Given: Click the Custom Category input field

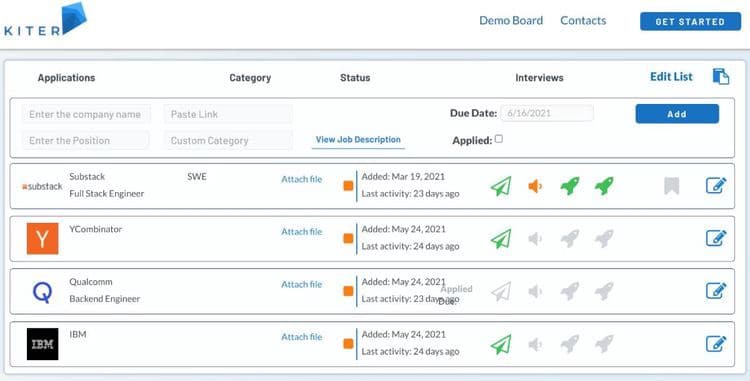Looking at the screenshot, I should click(x=228, y=141).
